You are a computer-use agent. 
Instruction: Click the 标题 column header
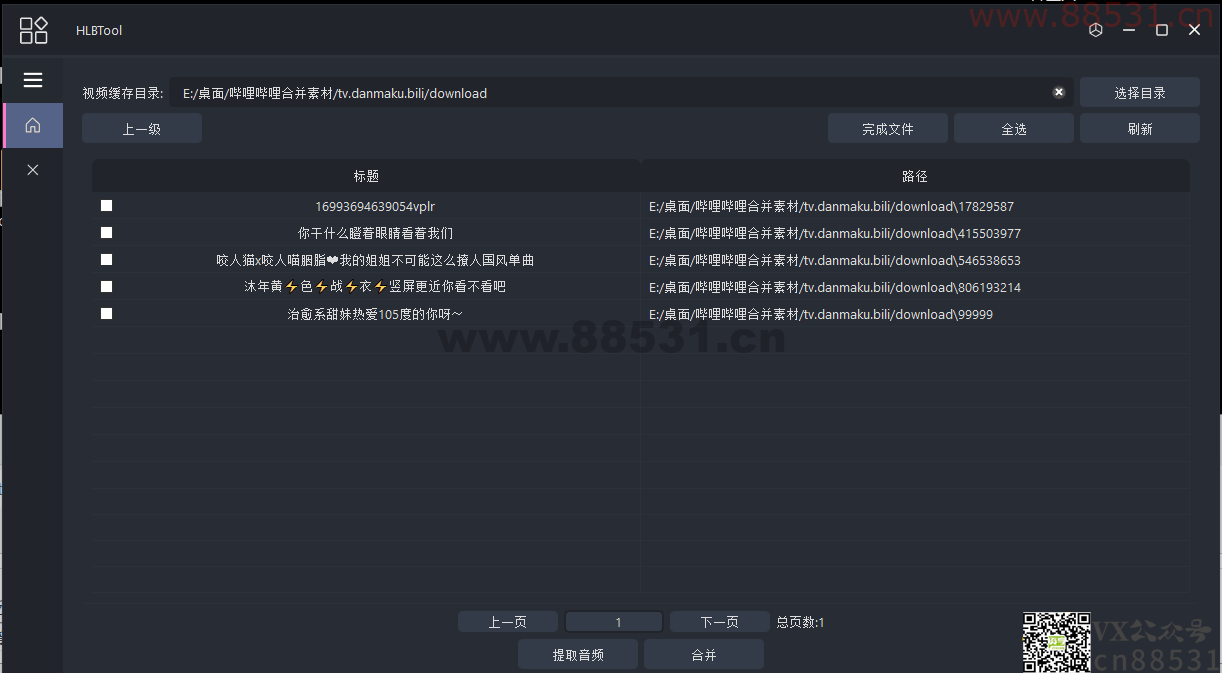click(366, 175)
